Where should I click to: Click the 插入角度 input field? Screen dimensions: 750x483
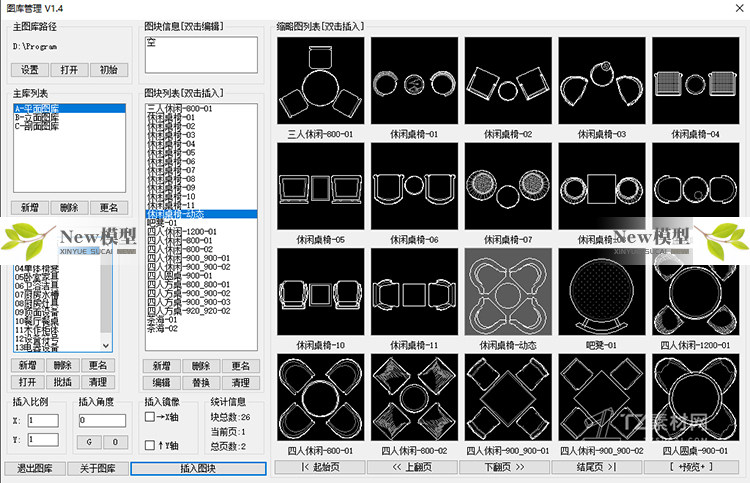pyautogui.click(x=102, y=420)
